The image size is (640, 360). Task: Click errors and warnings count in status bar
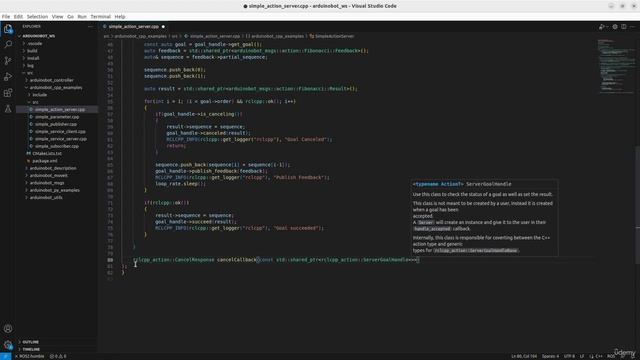click(x=58, y=356)
